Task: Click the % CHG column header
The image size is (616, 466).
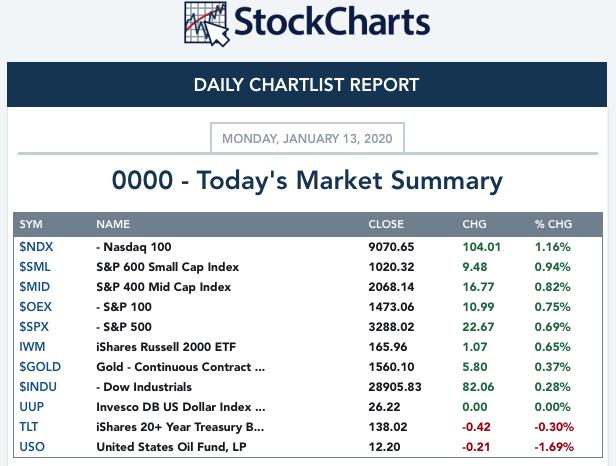Action: pyautogui.click(x=553, y=224)
